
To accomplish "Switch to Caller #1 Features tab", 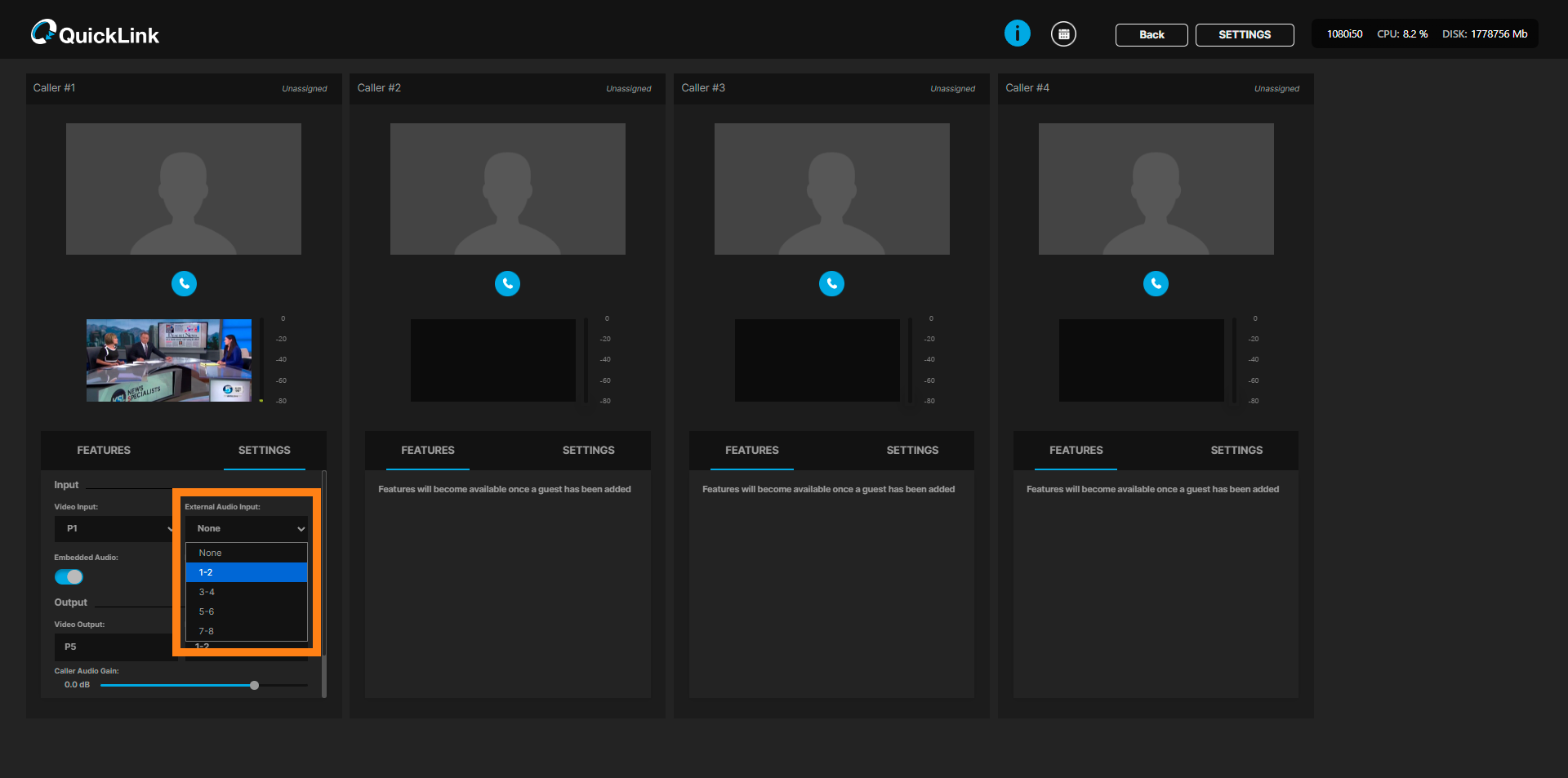I will (x=104, y=451).
